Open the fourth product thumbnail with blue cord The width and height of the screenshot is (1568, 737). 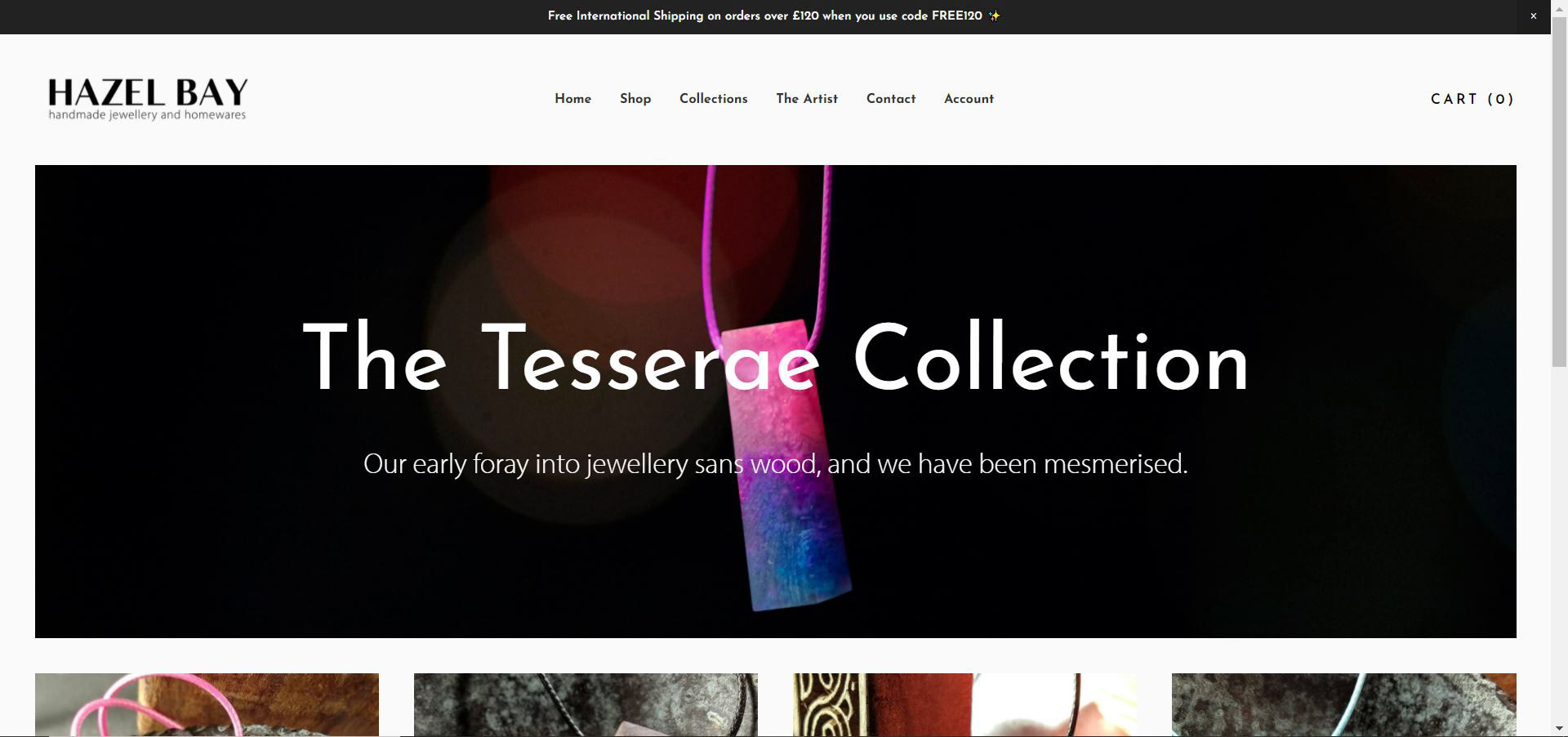coord(1343,704)
